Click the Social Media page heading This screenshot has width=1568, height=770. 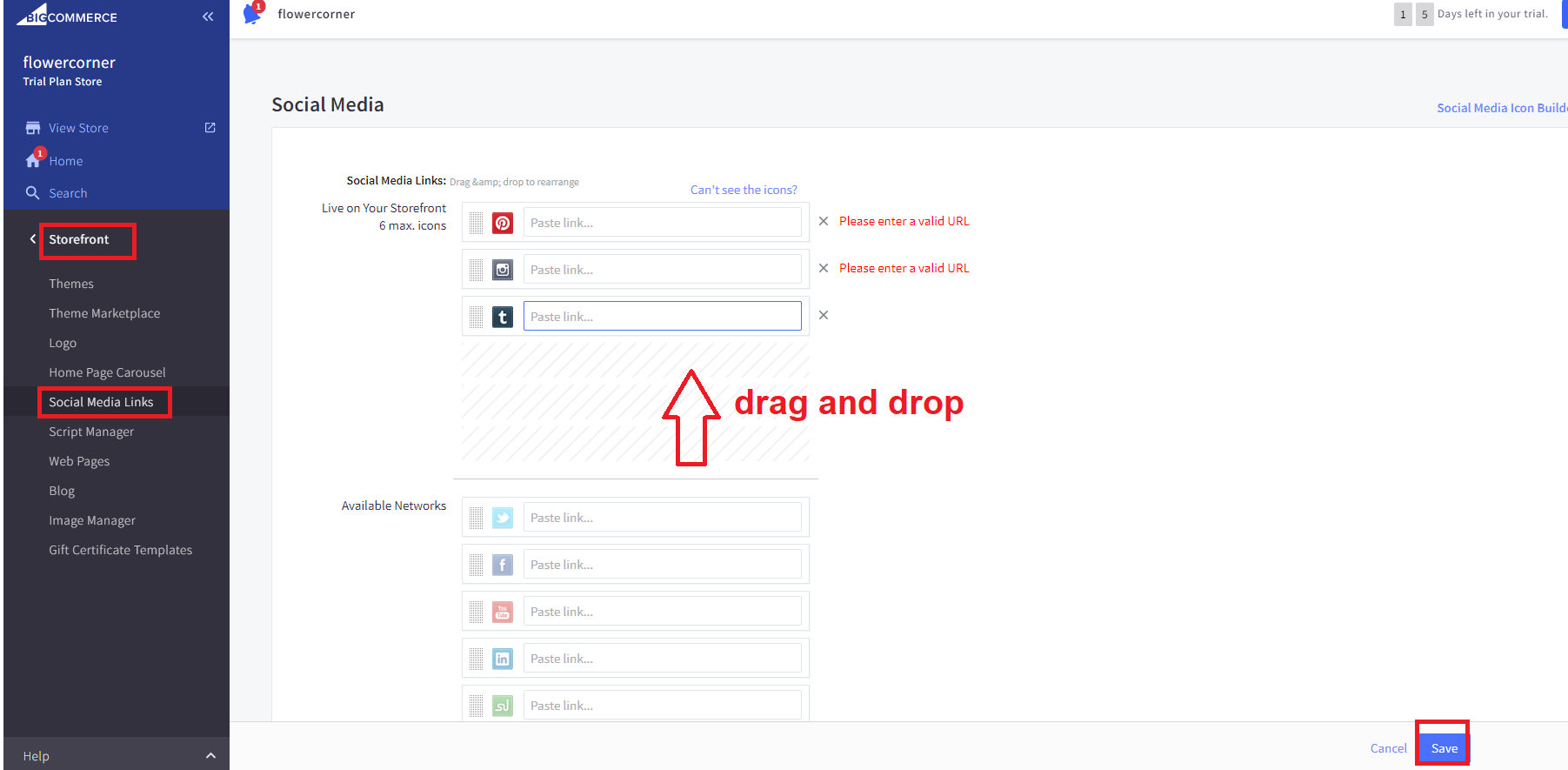[328, 104]
